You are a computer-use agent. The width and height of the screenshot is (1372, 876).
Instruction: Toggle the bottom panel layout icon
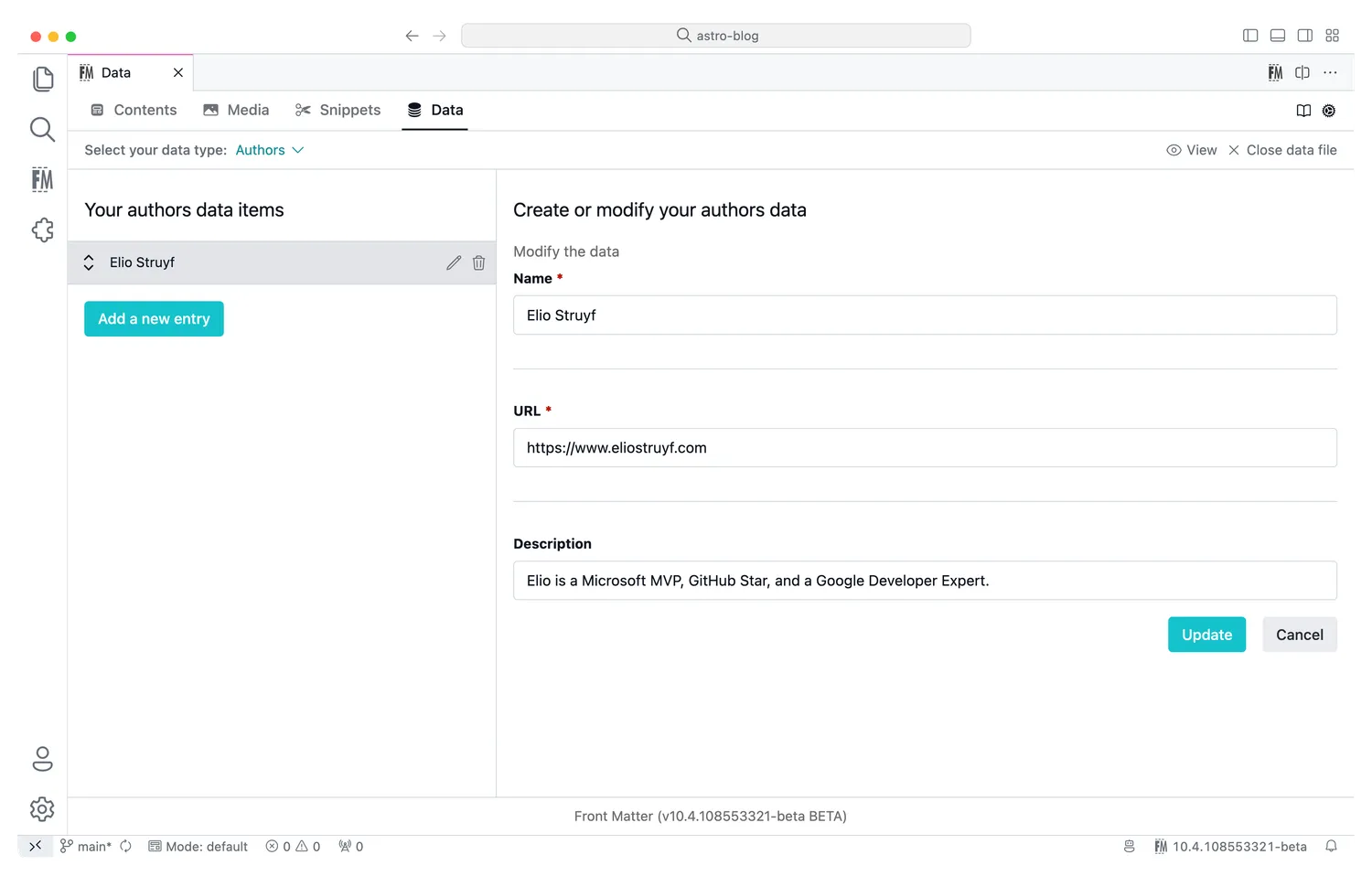coord(1278,36)
